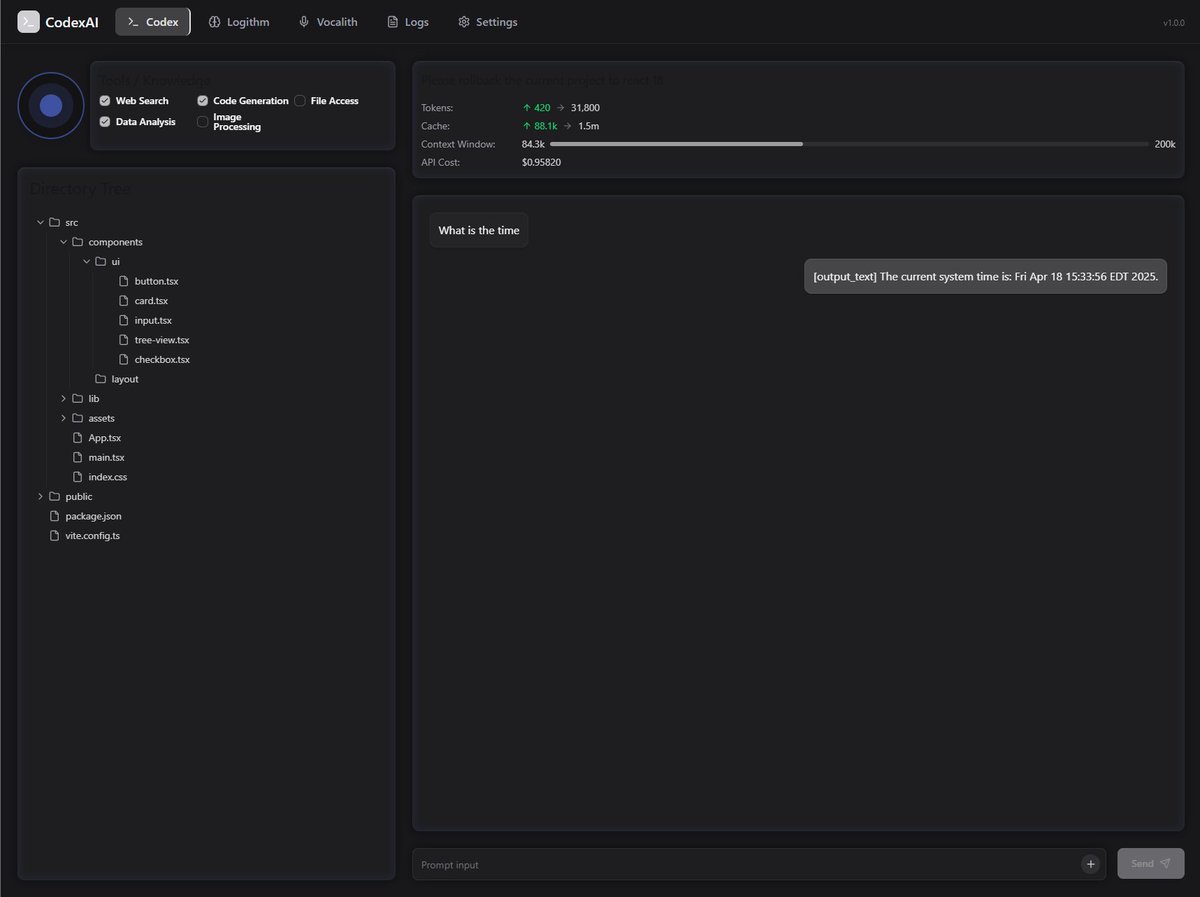The width and height of the screenshot is (1200, 897).
Task: Click the Send button
Action: click(x=1151, y=864)
